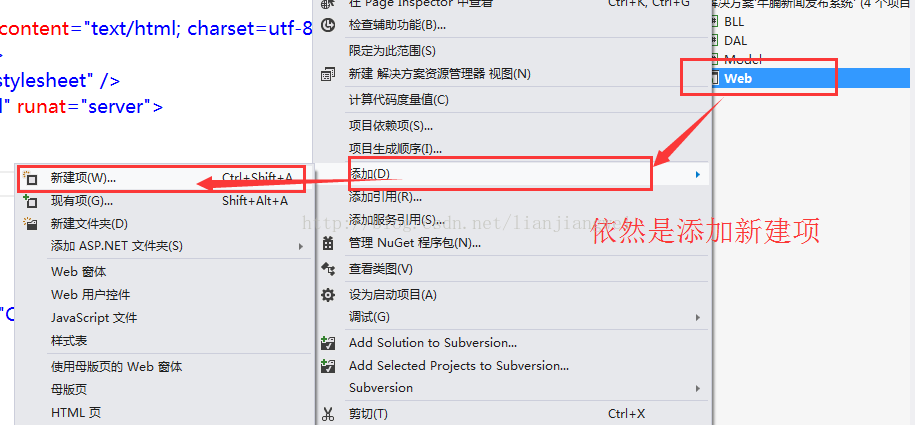Image resolution: width=915 pixels, height=425 pixels.
Task: Click the class diagram icon beside 查看类图(V)
Action: pyautogui.click(x=329, y=269)
